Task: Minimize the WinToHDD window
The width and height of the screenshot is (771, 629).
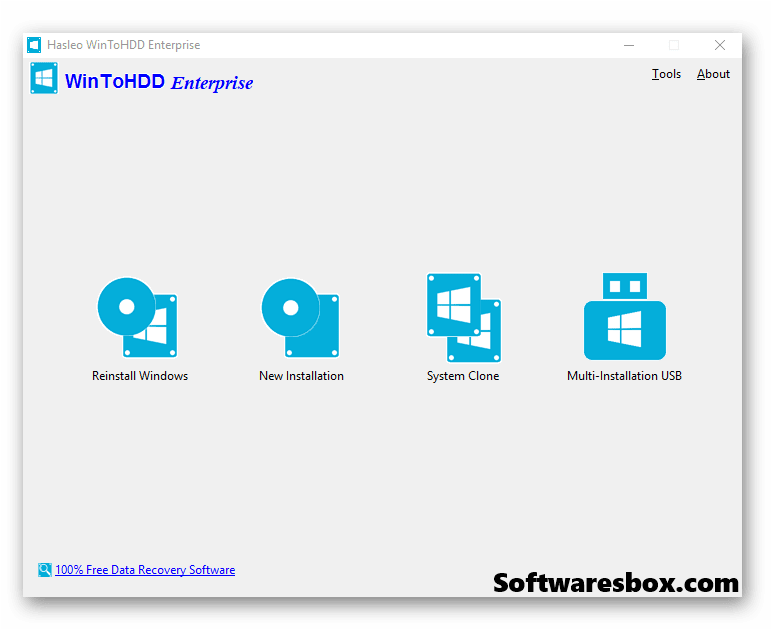Action: [629, 45]
